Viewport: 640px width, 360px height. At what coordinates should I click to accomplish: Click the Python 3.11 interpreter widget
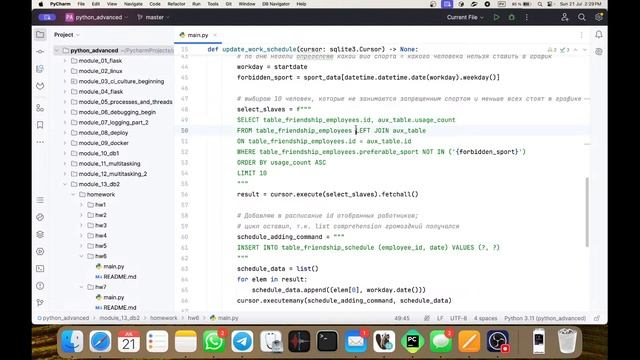tap(545, 318)
